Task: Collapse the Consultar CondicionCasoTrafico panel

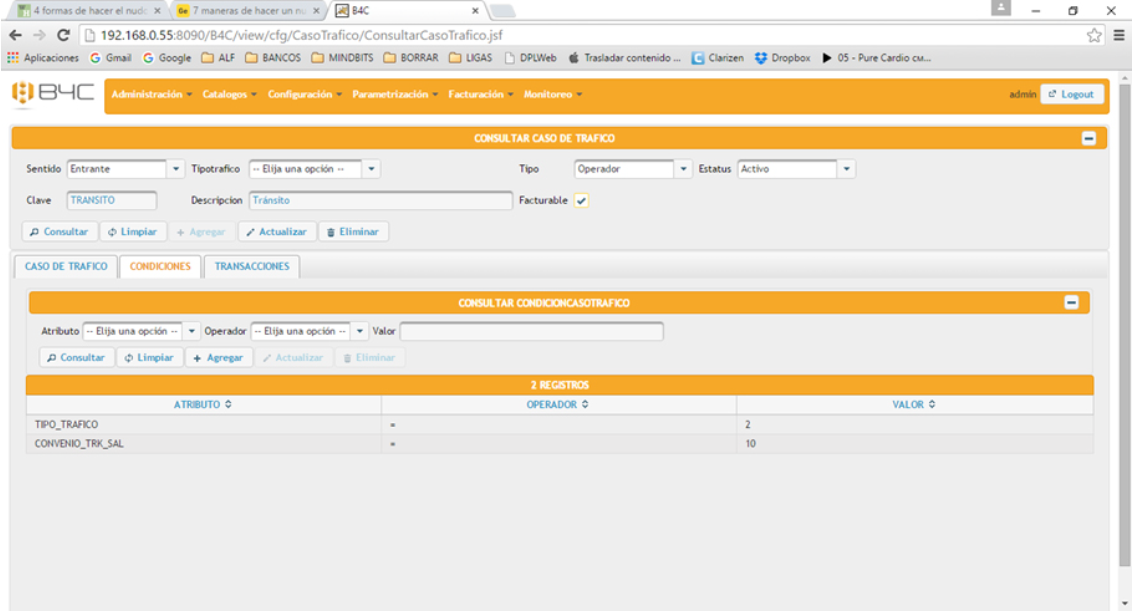Action: click(x=1071, y=302)
